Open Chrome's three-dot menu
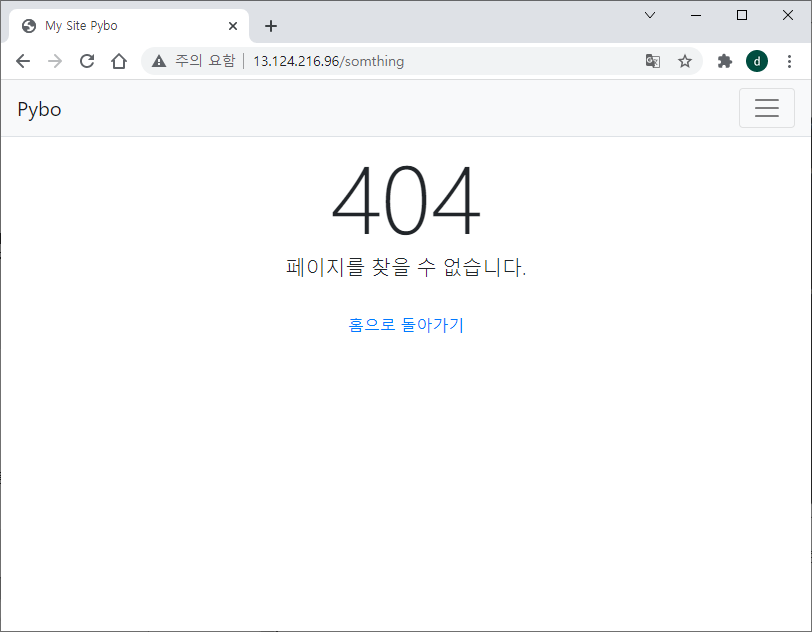Image resolution: width=812 pixels, height=632 pixels. tap(789, 61)
